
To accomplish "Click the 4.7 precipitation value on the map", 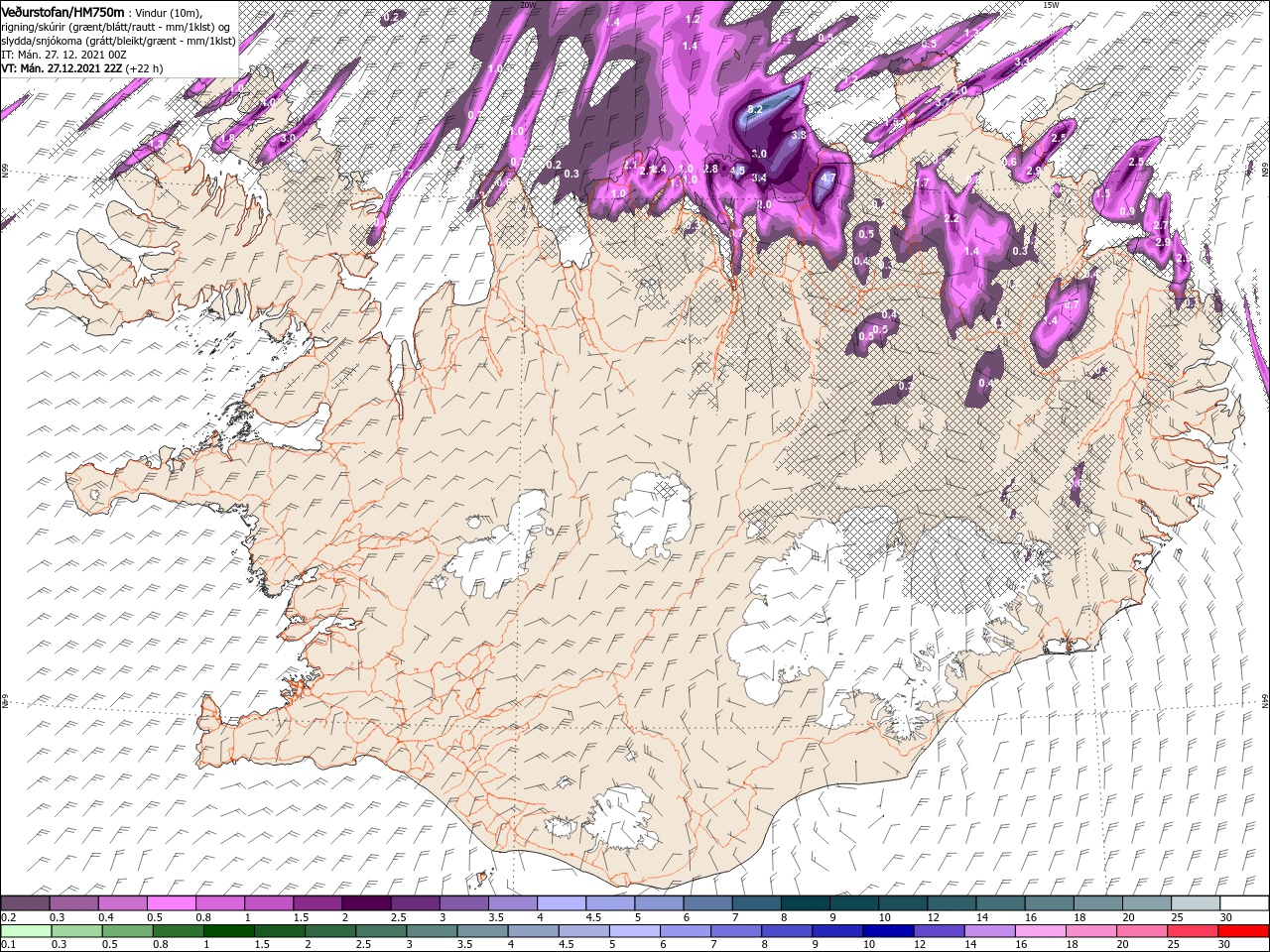I will point(829,178).
